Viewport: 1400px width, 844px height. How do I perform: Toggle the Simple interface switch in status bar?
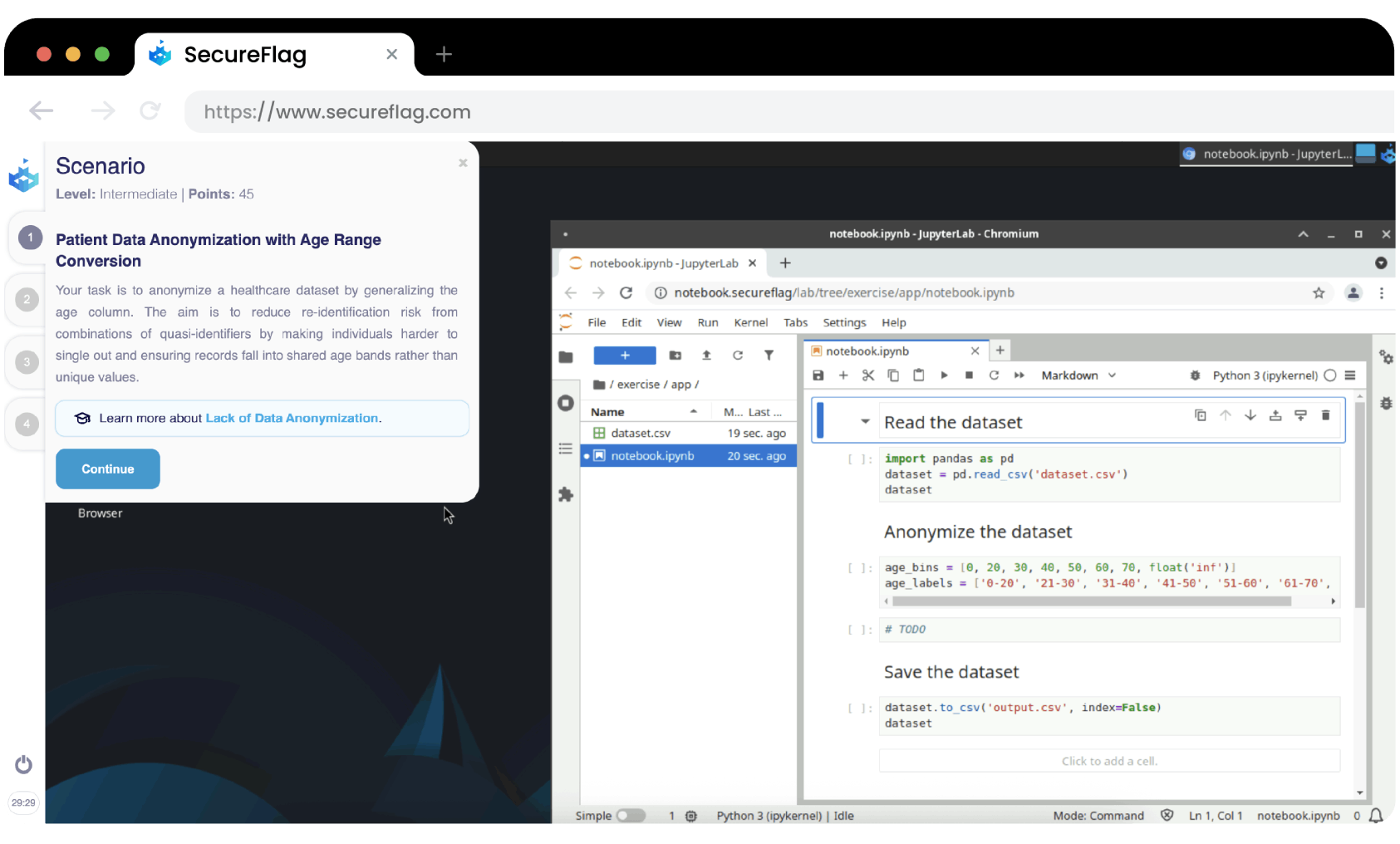coord(631,816)
